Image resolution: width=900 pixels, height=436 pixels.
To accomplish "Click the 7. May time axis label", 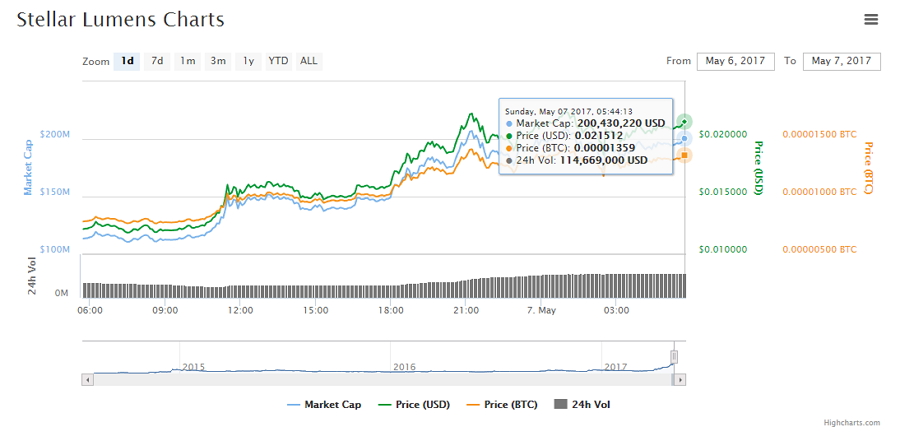I will pos(541,310).
